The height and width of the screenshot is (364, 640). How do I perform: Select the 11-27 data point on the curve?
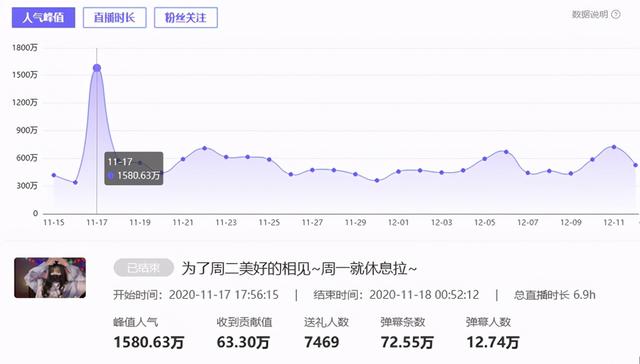click(312, 170)
